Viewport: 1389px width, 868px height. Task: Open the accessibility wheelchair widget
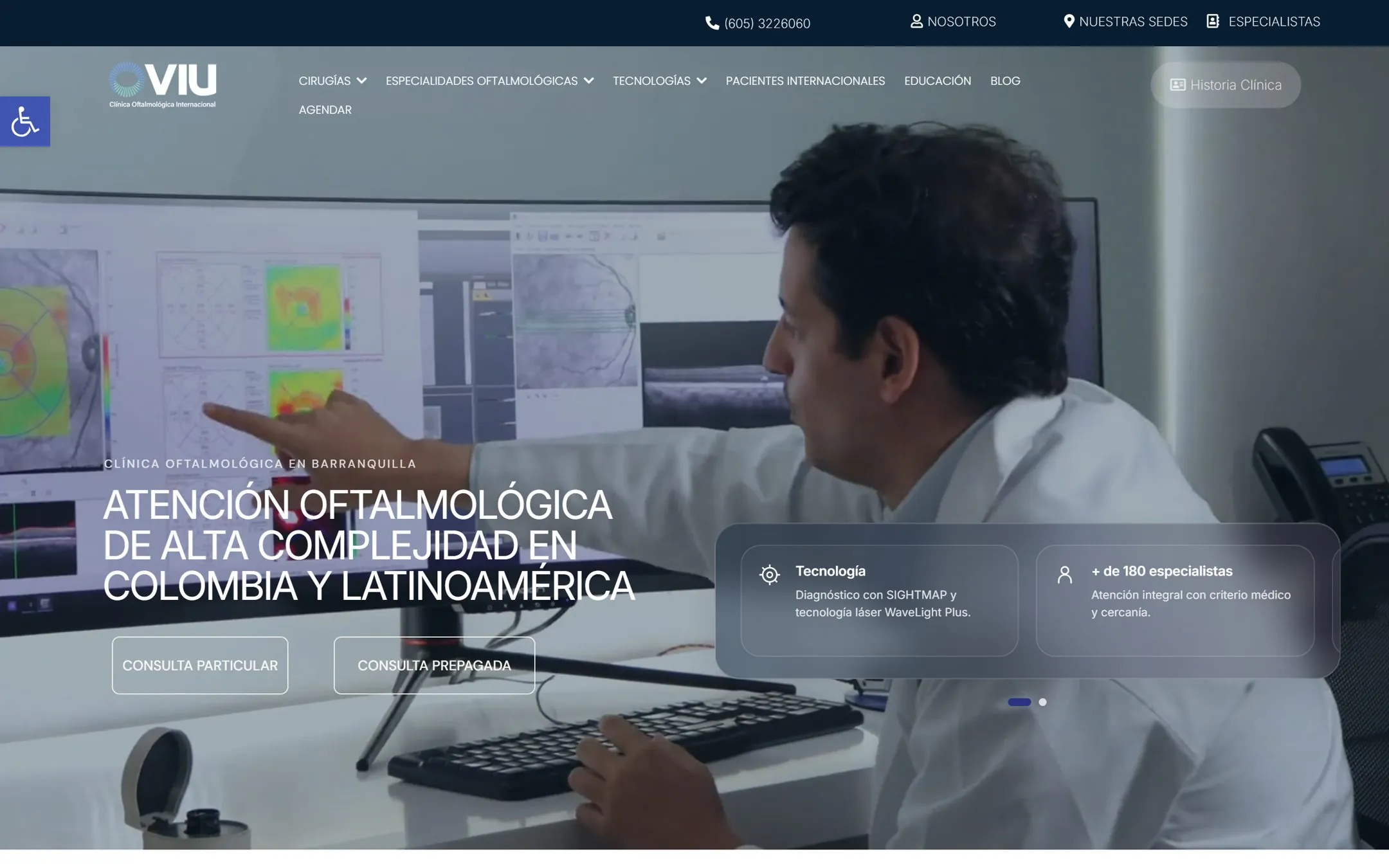coord(24,122)
